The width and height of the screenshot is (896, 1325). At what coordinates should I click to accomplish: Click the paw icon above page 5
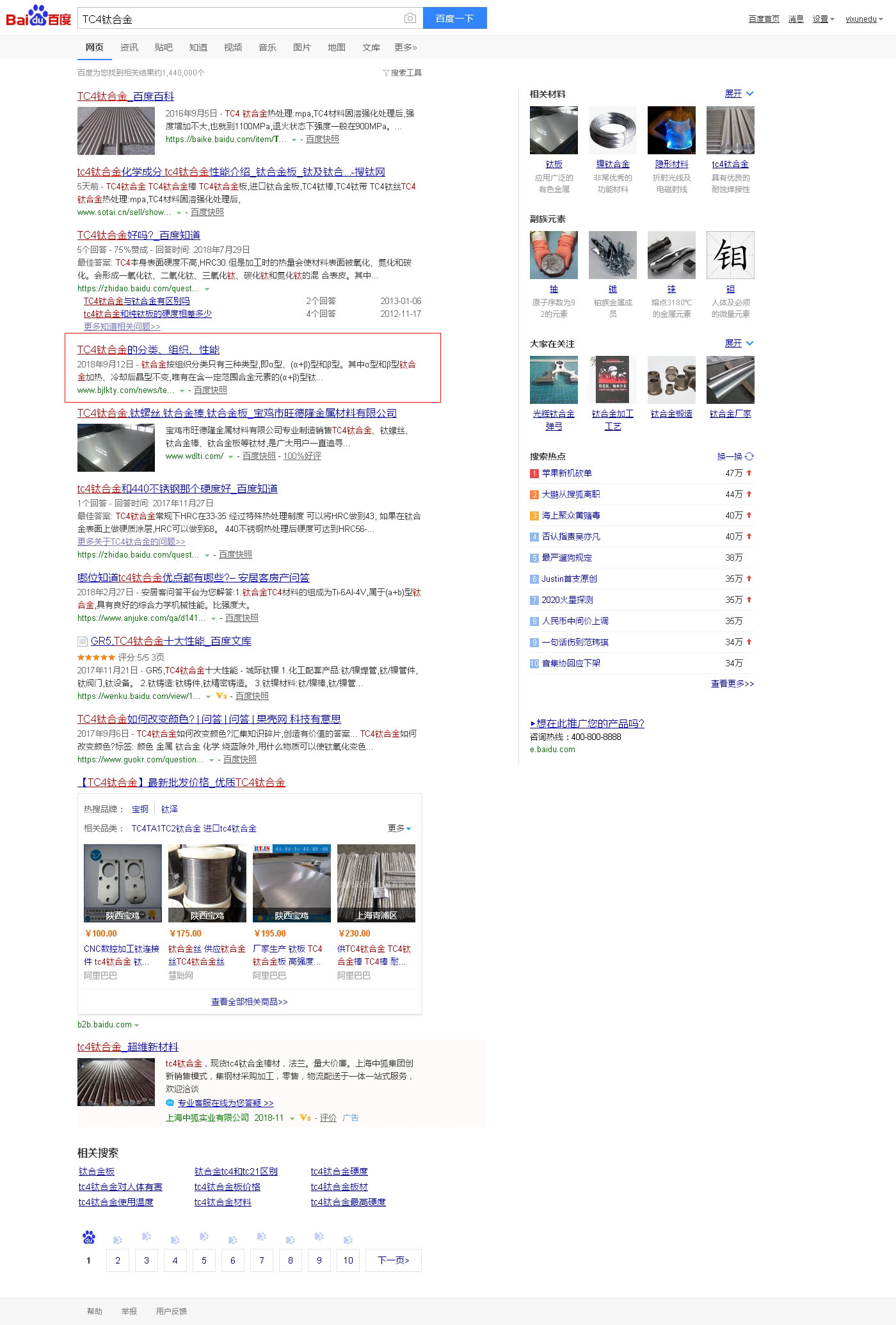point(204,1237)
